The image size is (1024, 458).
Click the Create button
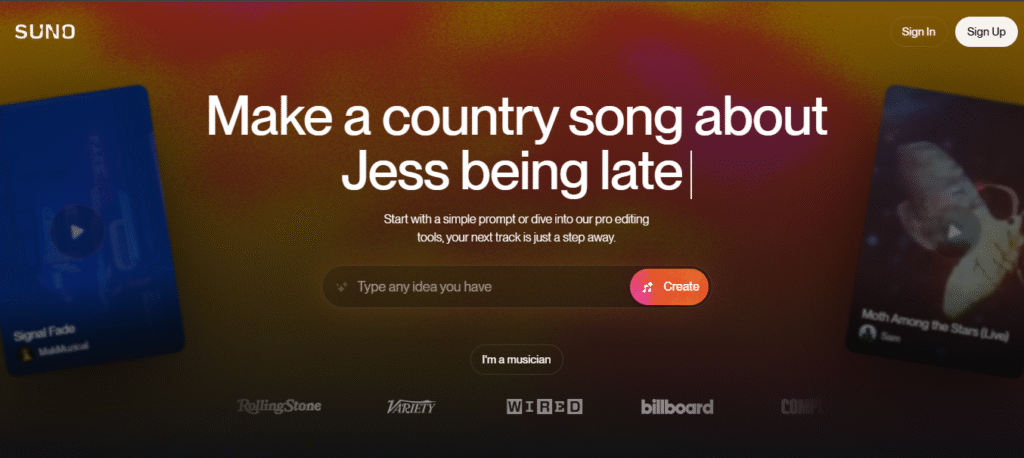point(669,287)
